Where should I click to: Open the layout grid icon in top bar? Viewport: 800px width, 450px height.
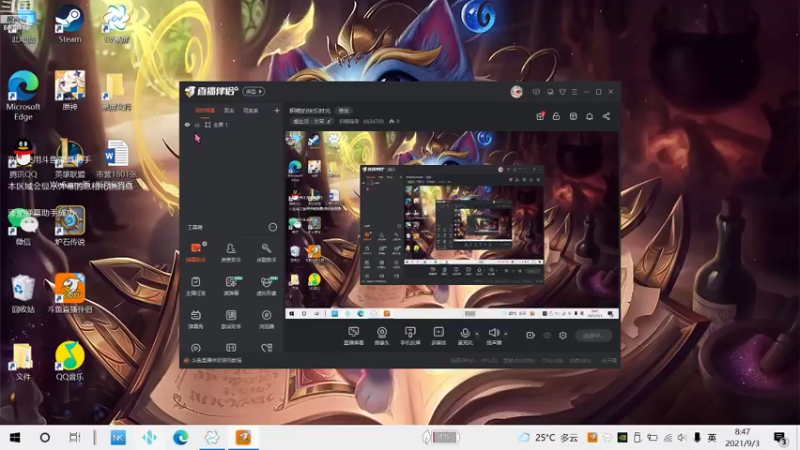click(573, 116)
